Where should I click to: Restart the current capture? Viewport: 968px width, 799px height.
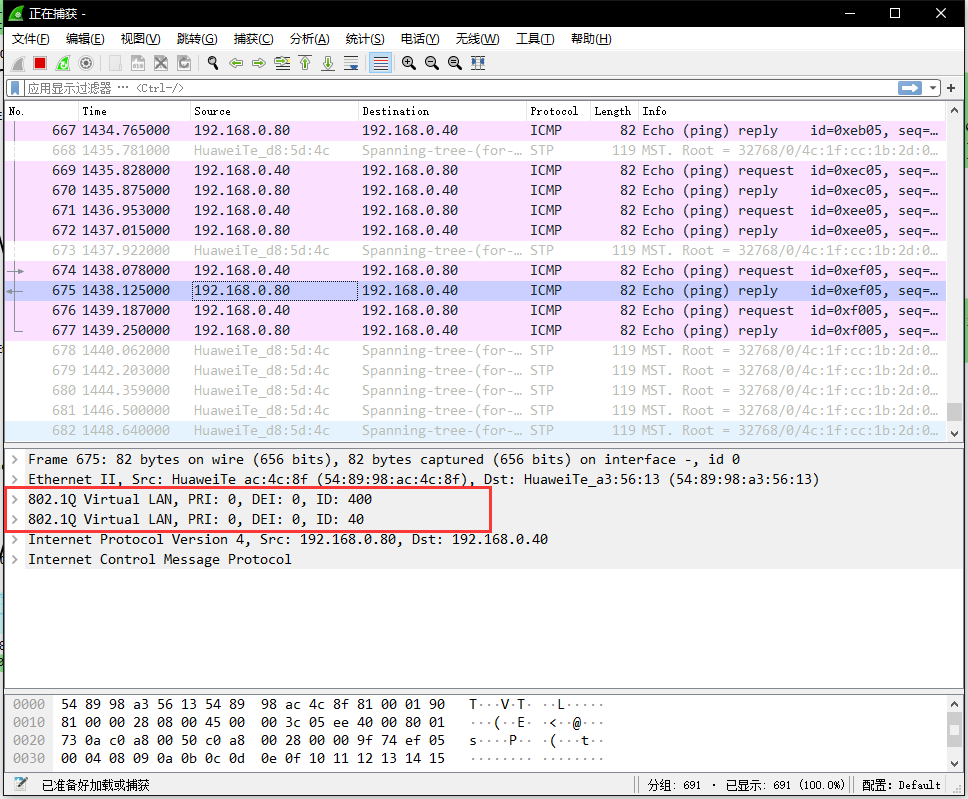[x=63, y=63]
